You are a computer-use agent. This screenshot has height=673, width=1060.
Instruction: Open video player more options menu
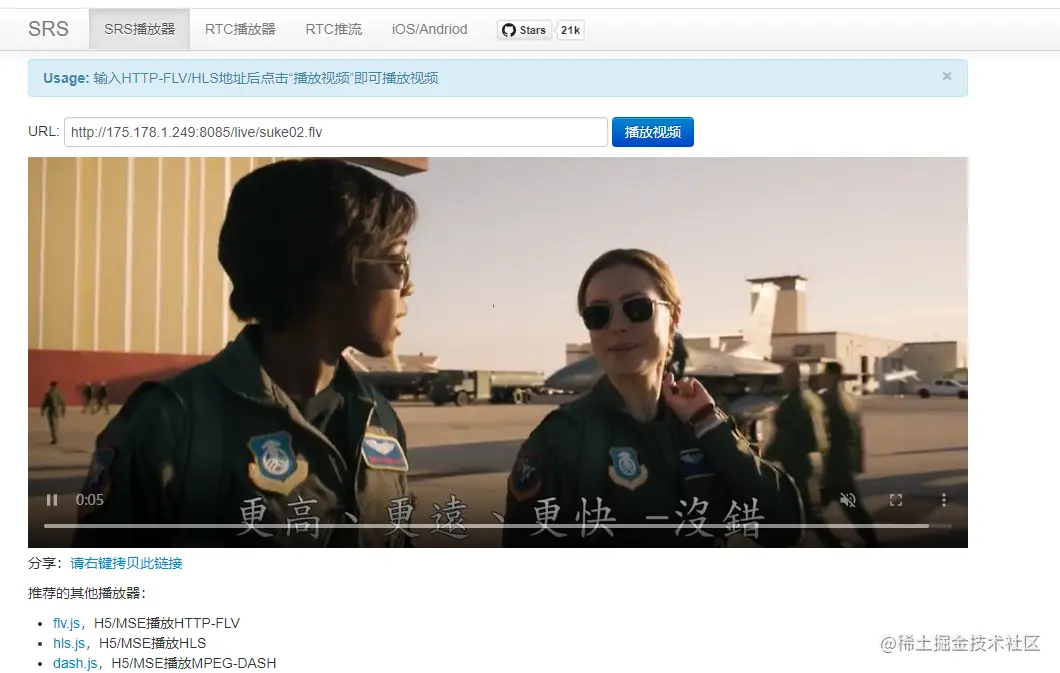[944, 500]
